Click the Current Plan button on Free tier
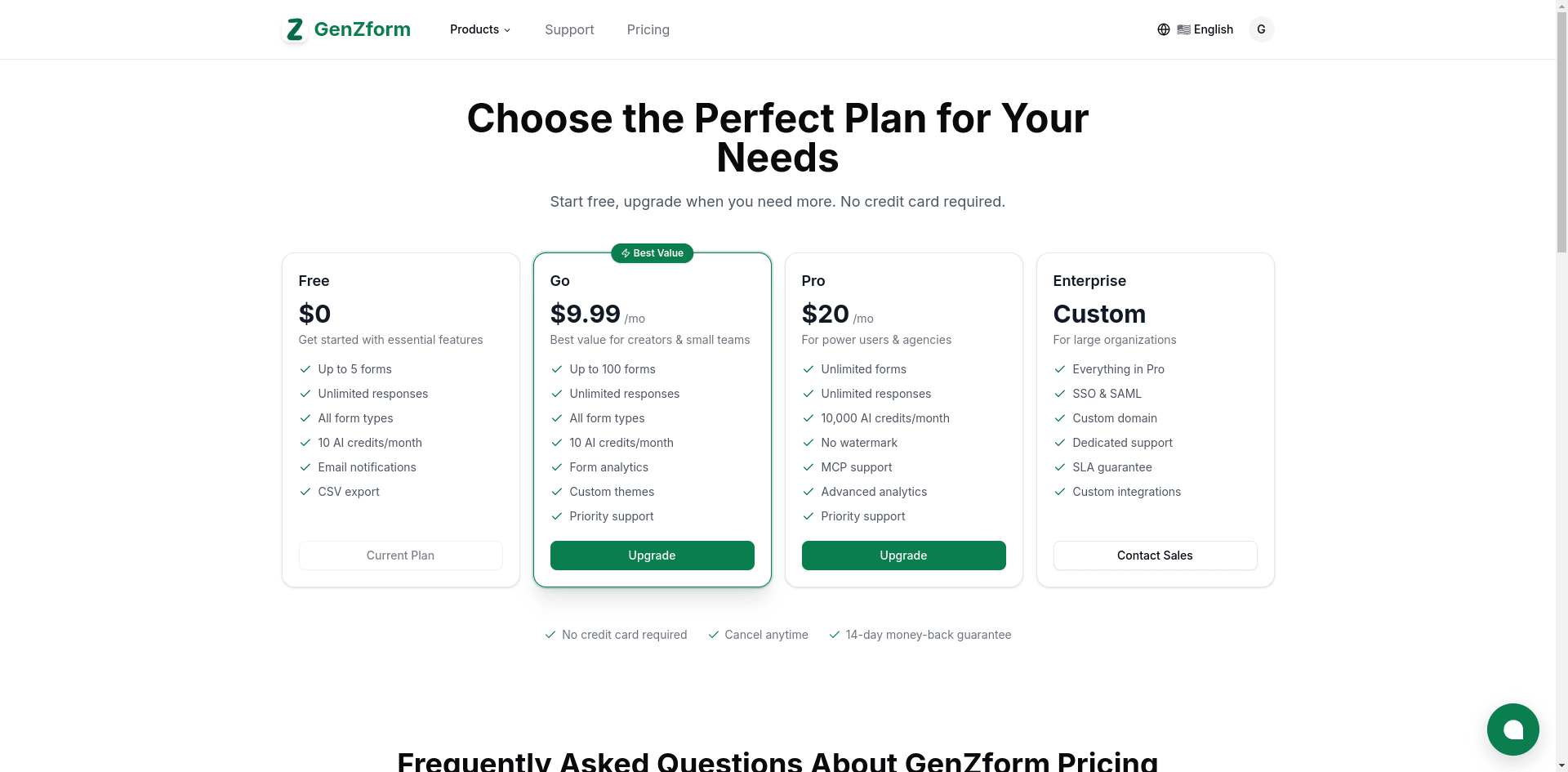 [400, 556]
